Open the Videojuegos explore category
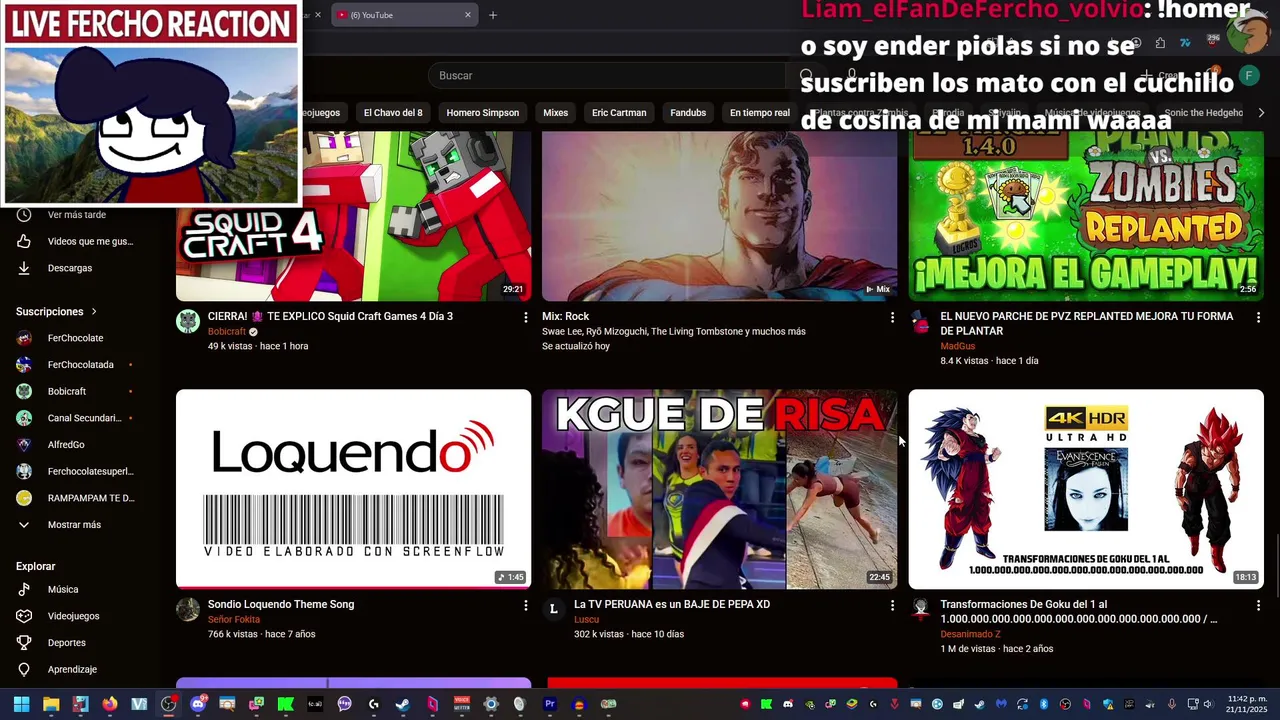 (73, 616)
